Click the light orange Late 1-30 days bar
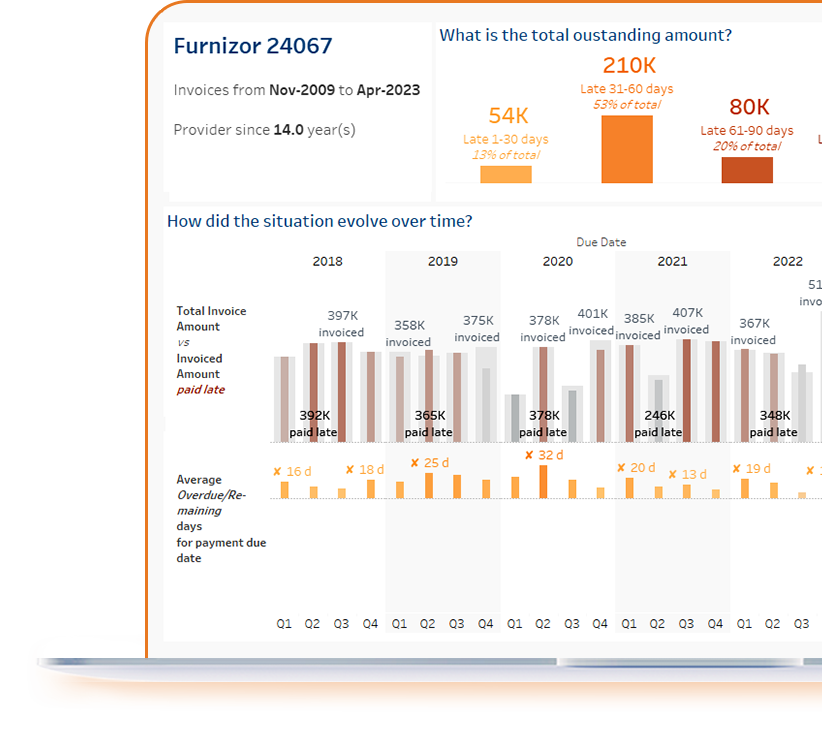The image size is (822, 732). pyautogui.click(x=506, y=175)
